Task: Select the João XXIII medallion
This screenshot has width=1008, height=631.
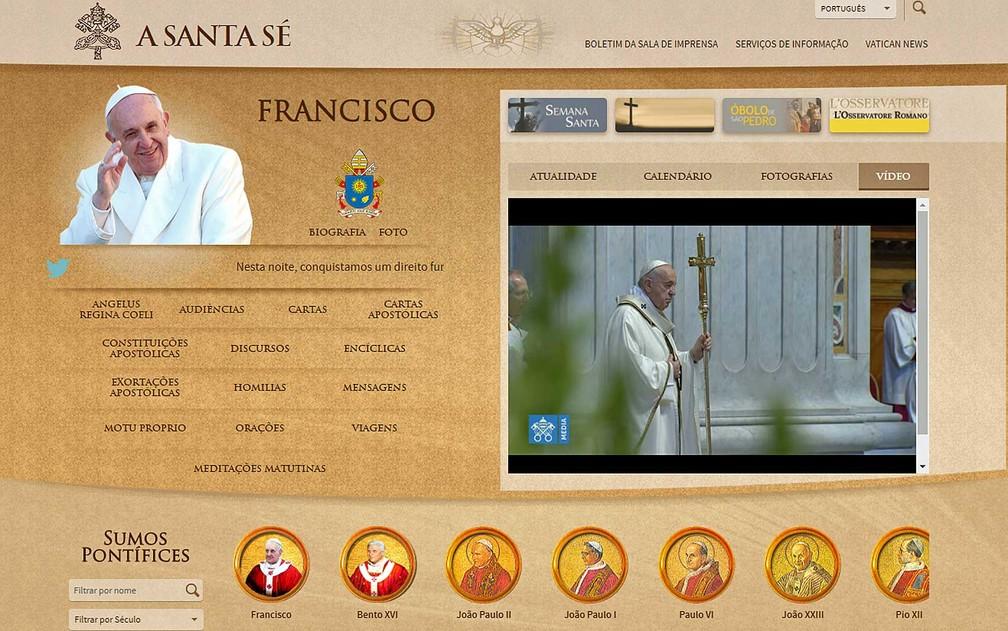Action: coord(802,564)
